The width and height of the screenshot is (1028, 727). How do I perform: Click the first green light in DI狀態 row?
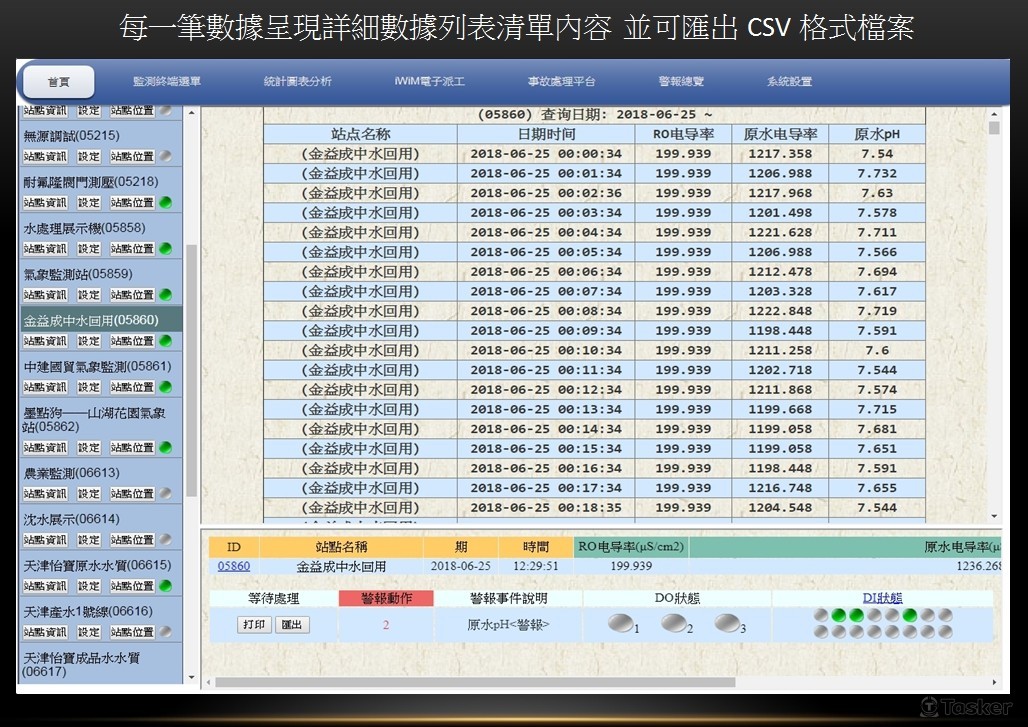coord(837,616)
